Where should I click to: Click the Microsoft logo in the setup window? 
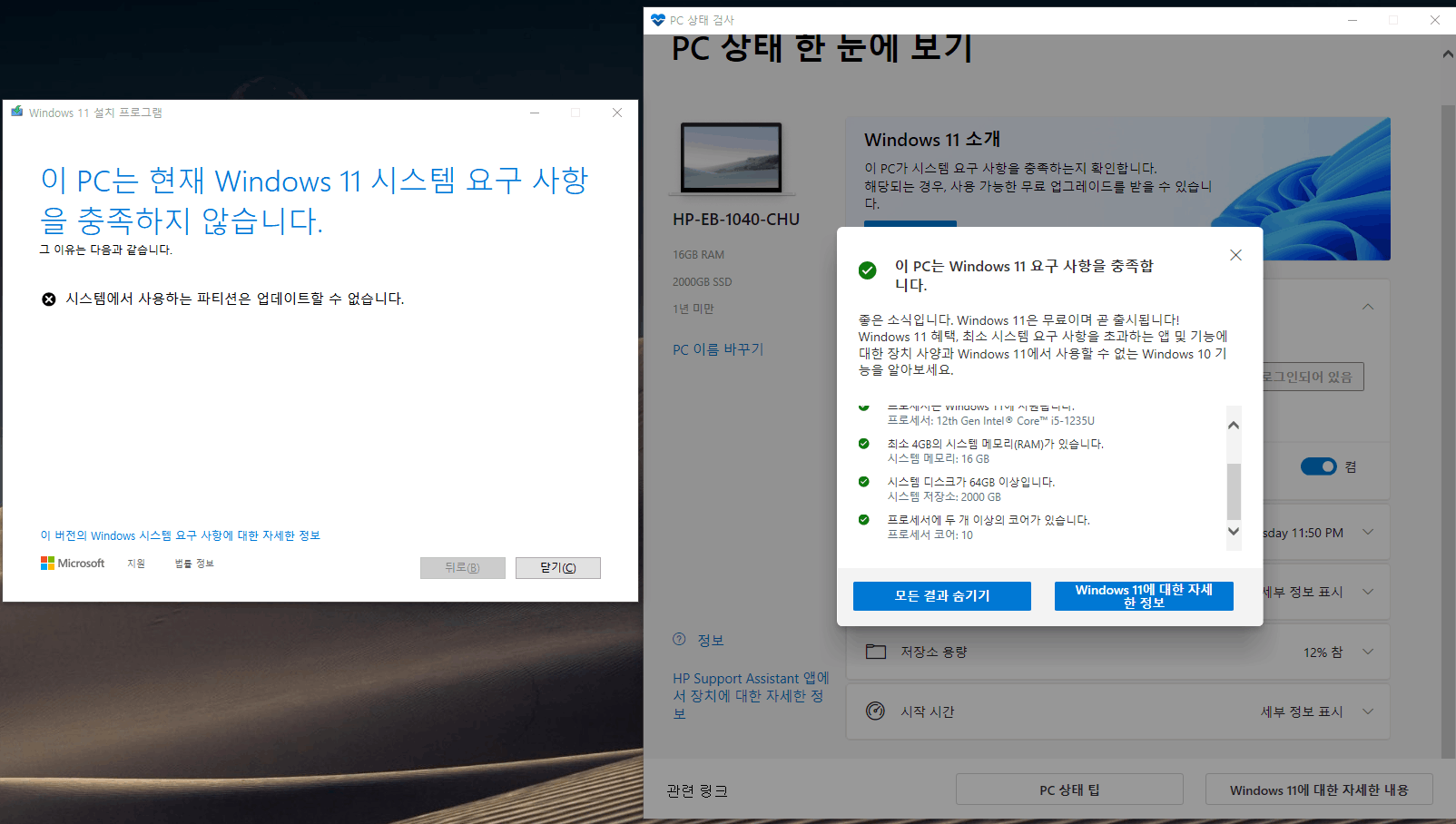click(73, 564)
